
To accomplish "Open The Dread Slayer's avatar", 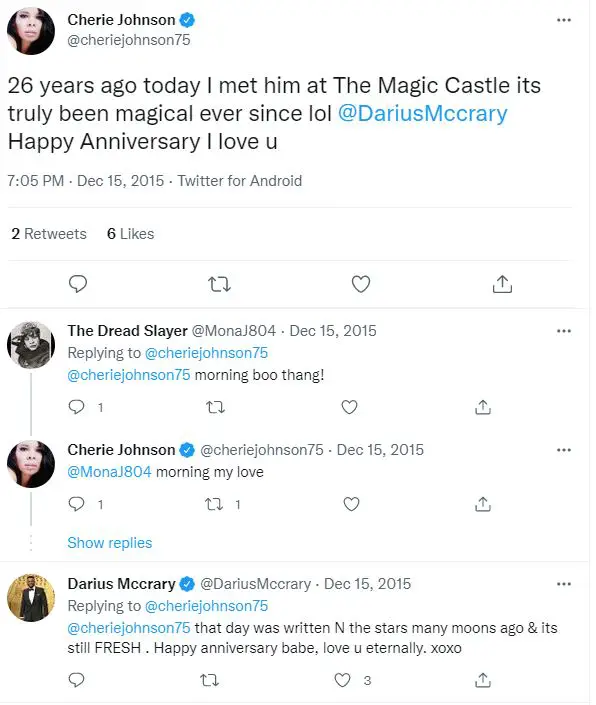I will pos(31,345).
